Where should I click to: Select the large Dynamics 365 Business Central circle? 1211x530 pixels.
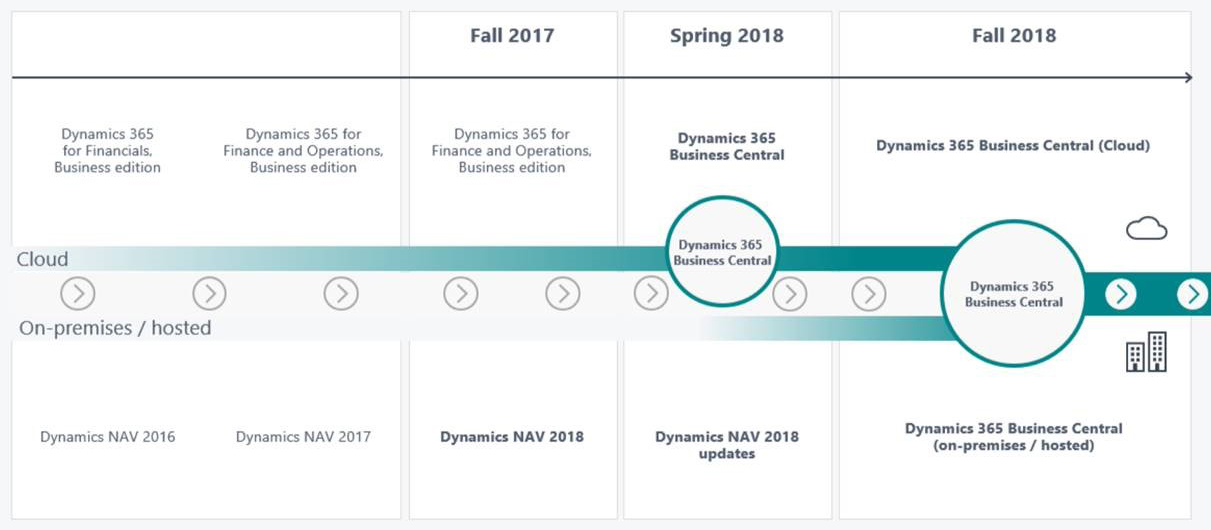coord(1013,294)
